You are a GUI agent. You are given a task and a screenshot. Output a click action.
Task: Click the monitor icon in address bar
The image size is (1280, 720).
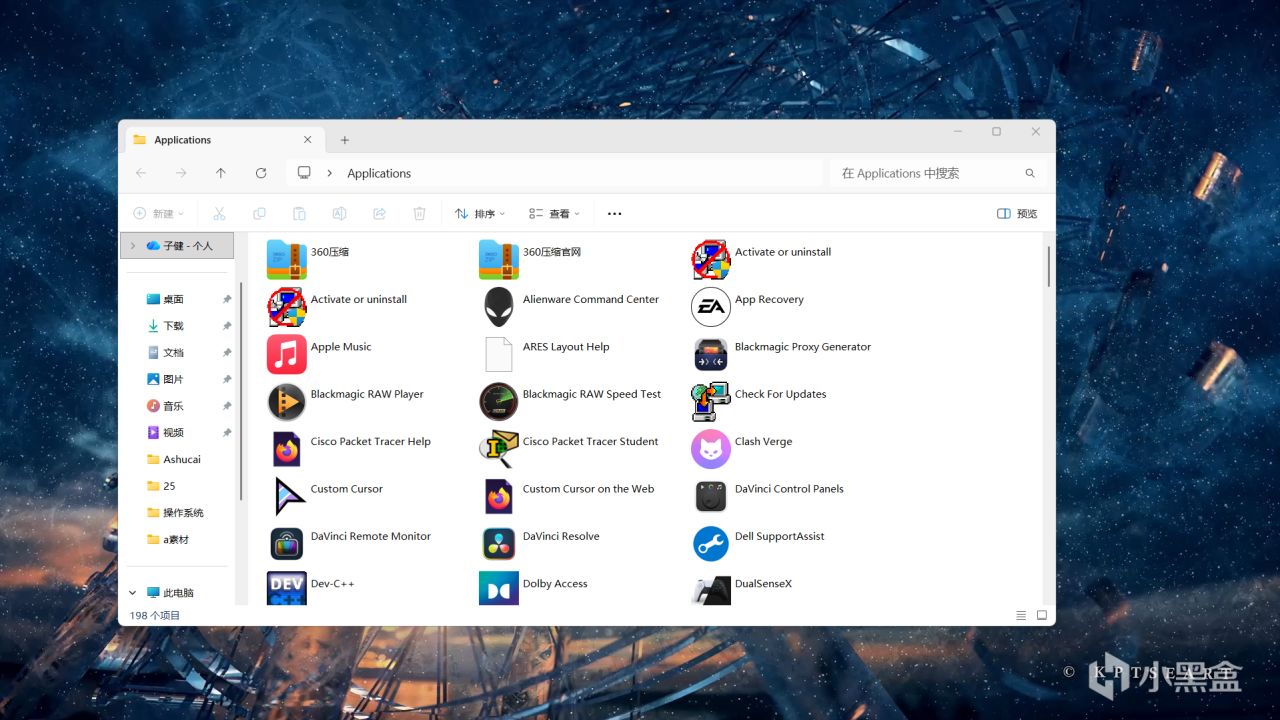(x=304, y=173)
